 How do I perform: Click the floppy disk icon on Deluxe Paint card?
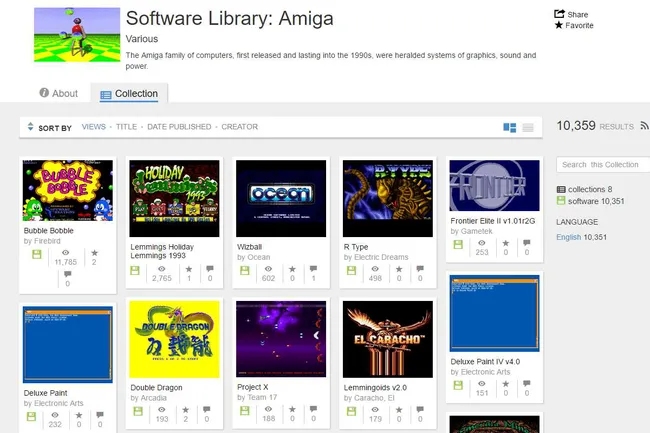(x=31, y=416)
